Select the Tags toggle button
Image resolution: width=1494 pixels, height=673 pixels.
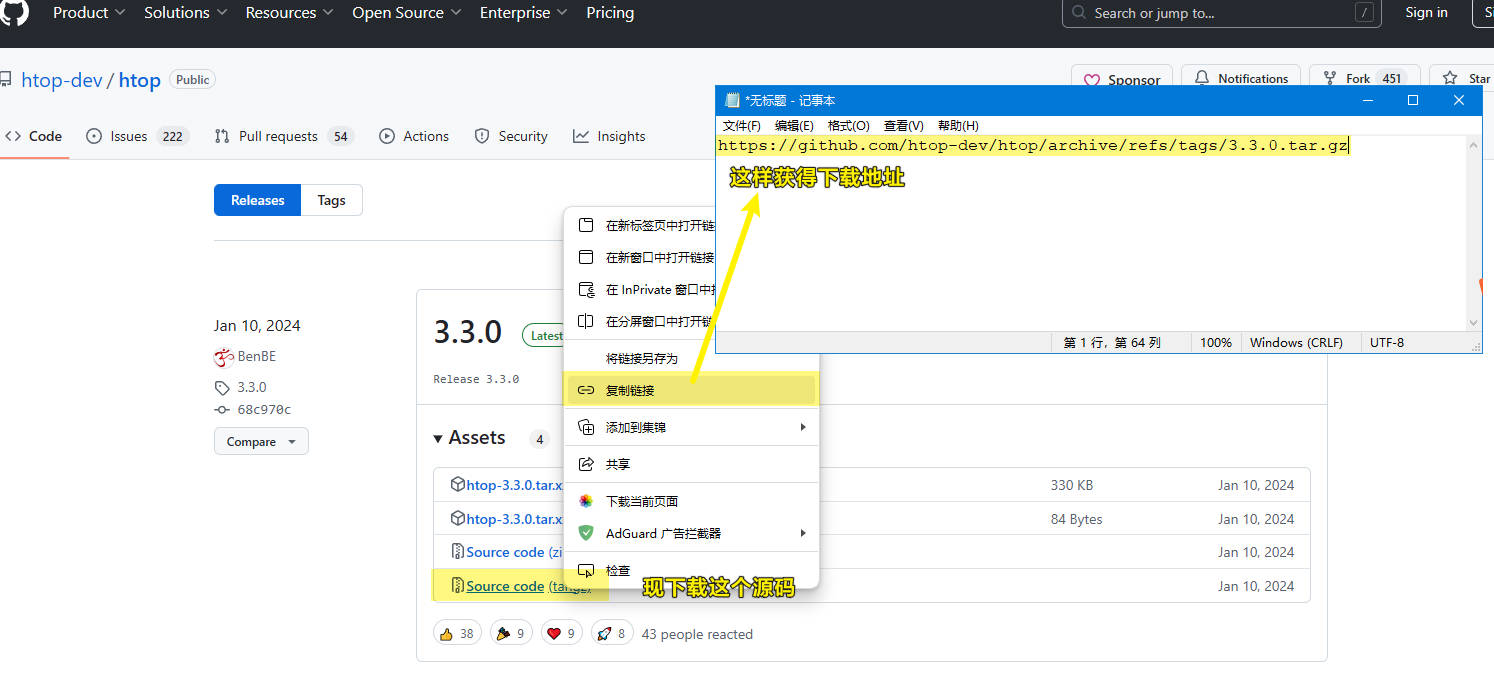click(x=332, y=200)
